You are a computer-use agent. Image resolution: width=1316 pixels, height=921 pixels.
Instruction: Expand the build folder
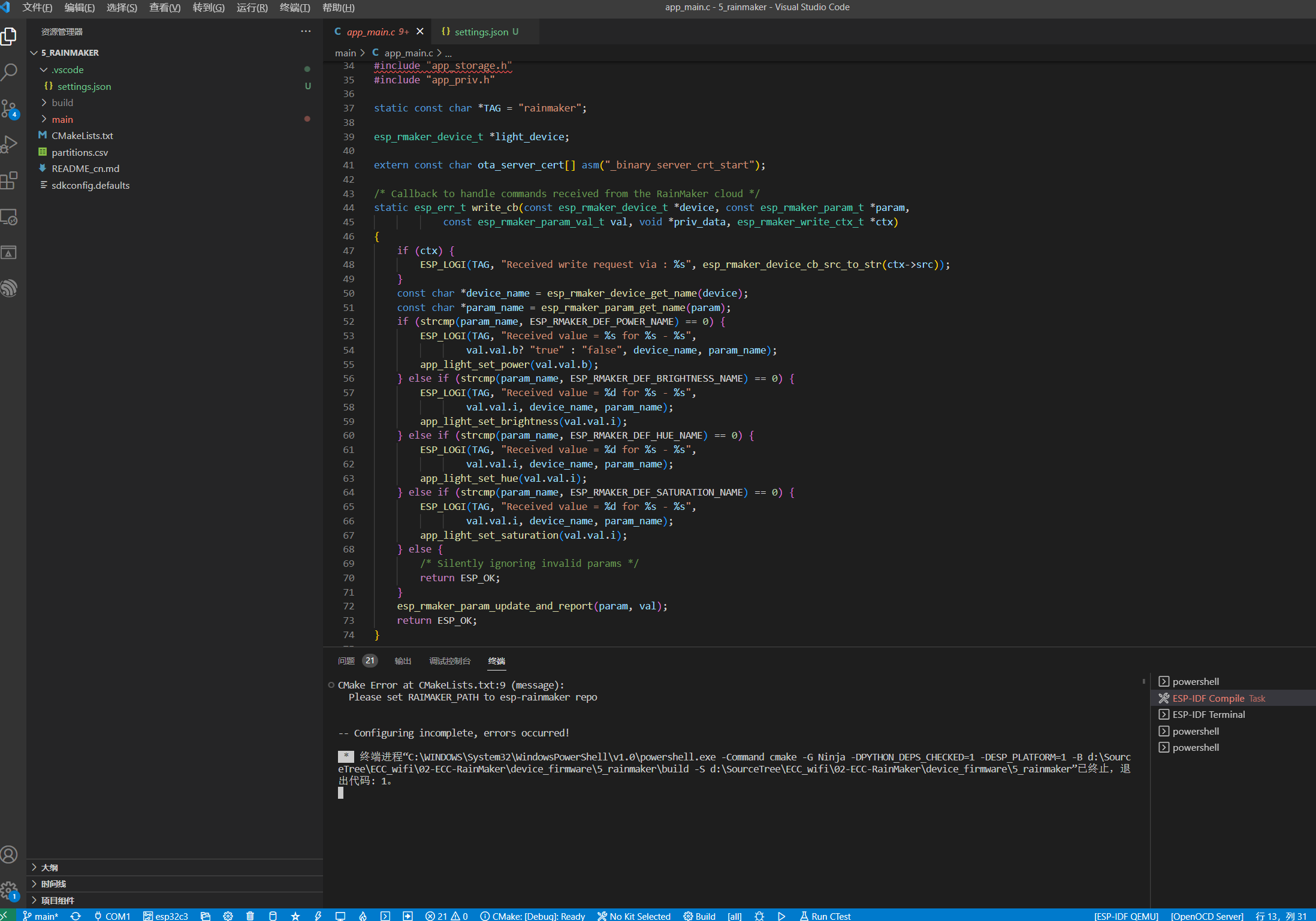(44, 102)
